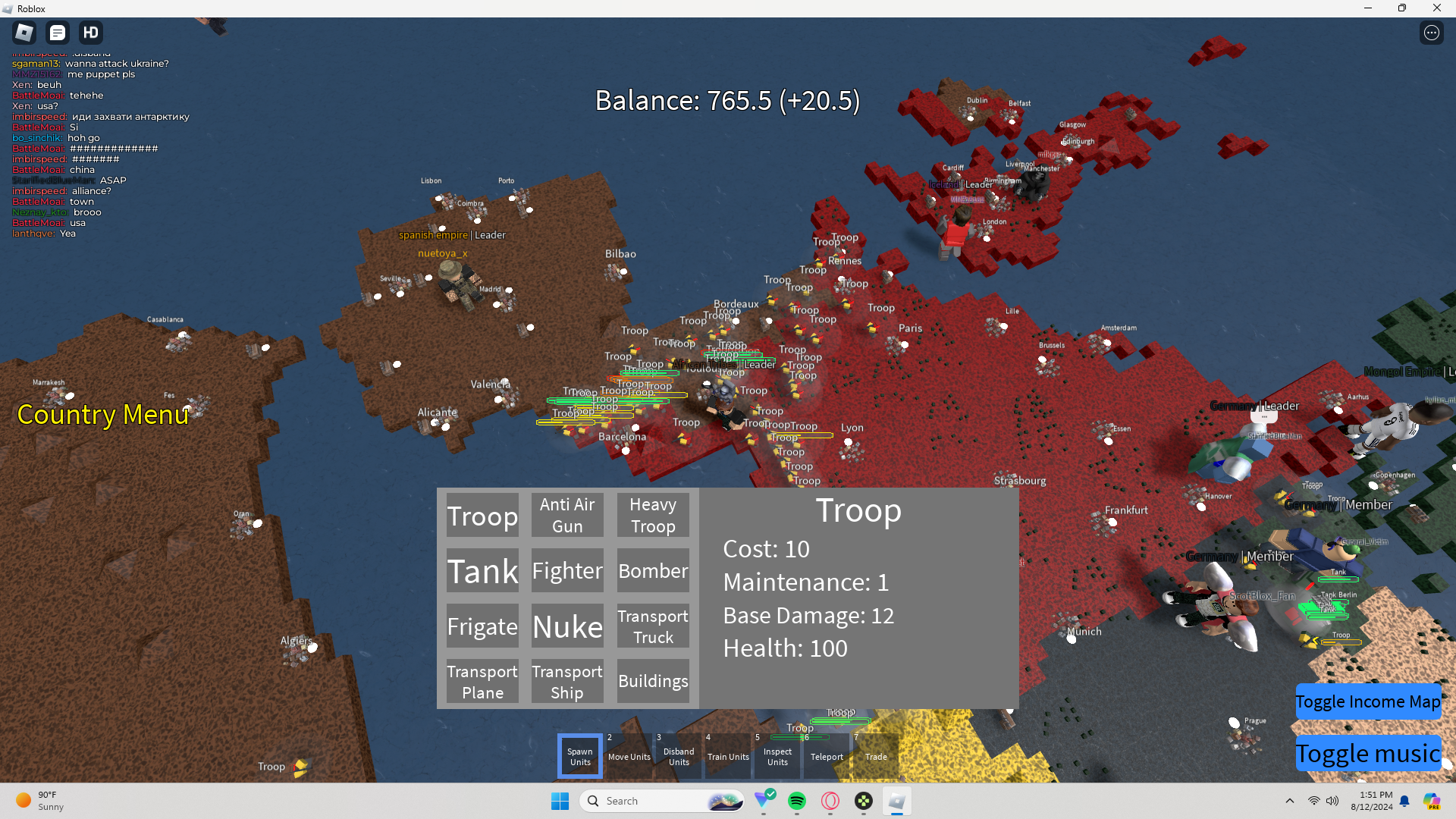Open the Buildings unit category
This screenshot has height=819, width=1456.
point(653,681)
